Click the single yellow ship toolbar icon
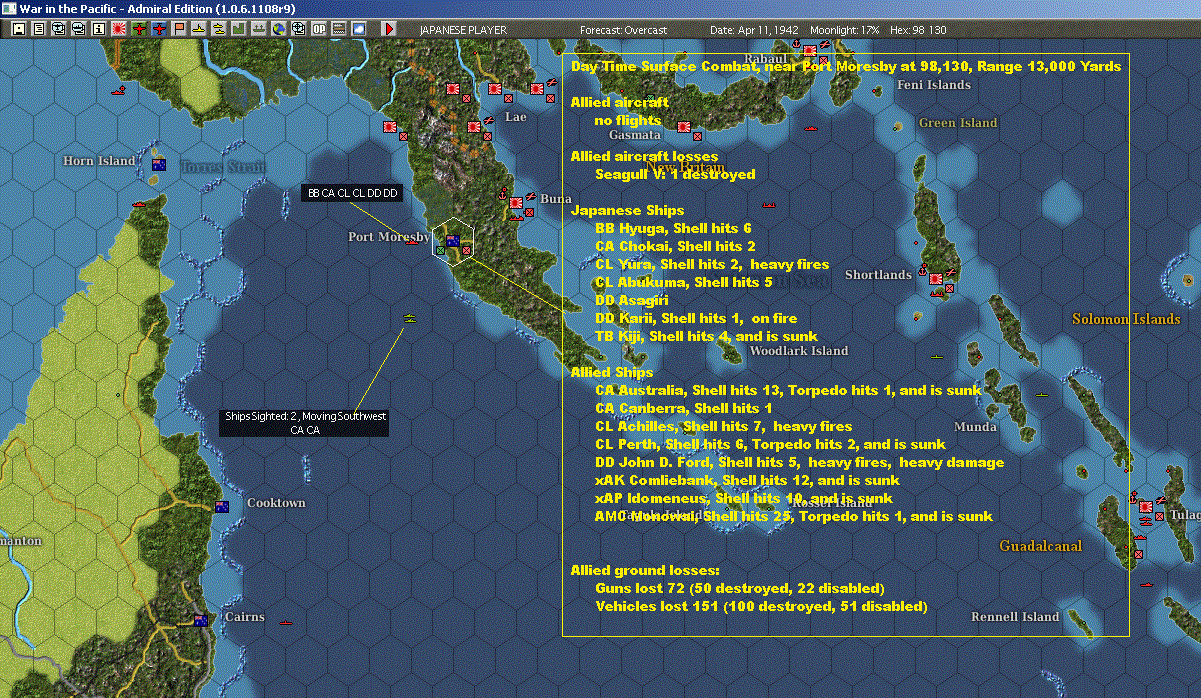Screen dimensions: 1201x698 (x=199, y=29)
